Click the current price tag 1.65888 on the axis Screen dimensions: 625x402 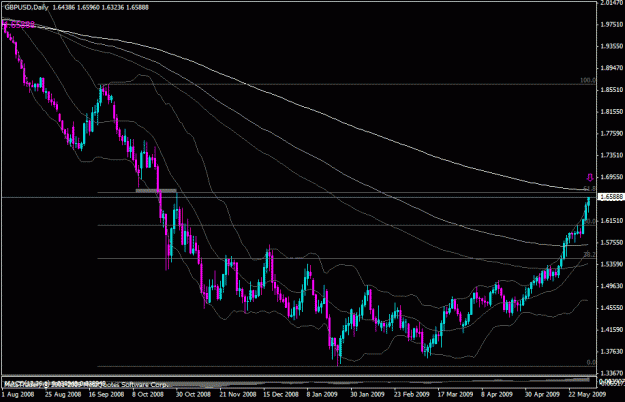tap(611, 197)
